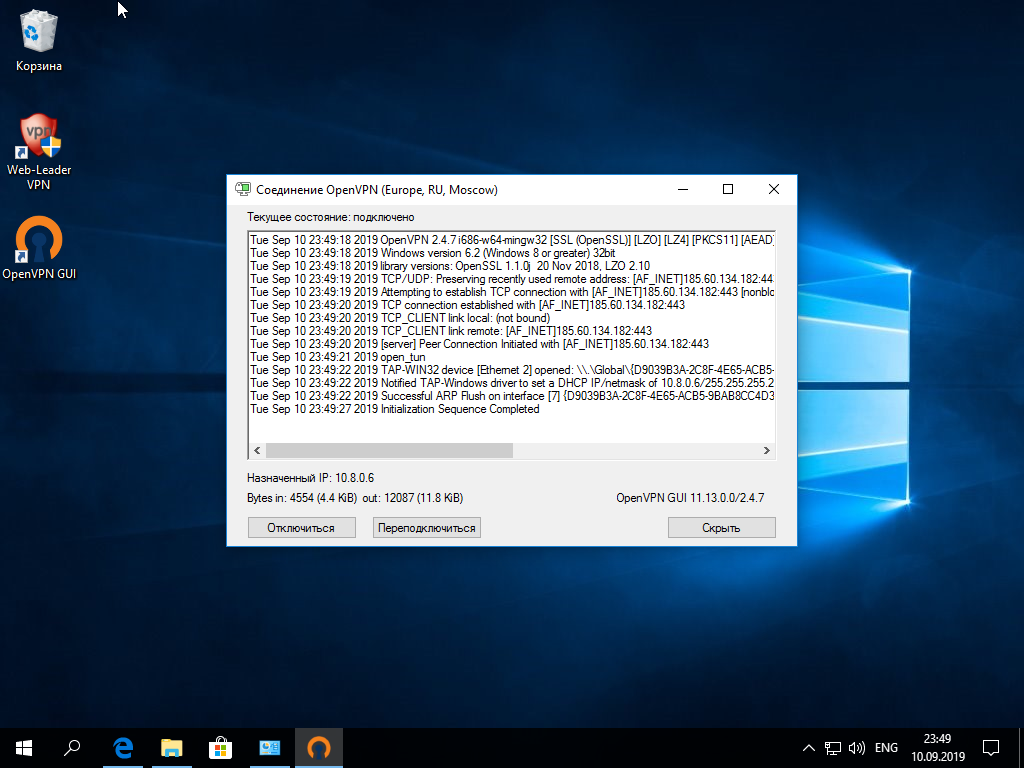Close the OpenVPN connection window

[774, 189]
